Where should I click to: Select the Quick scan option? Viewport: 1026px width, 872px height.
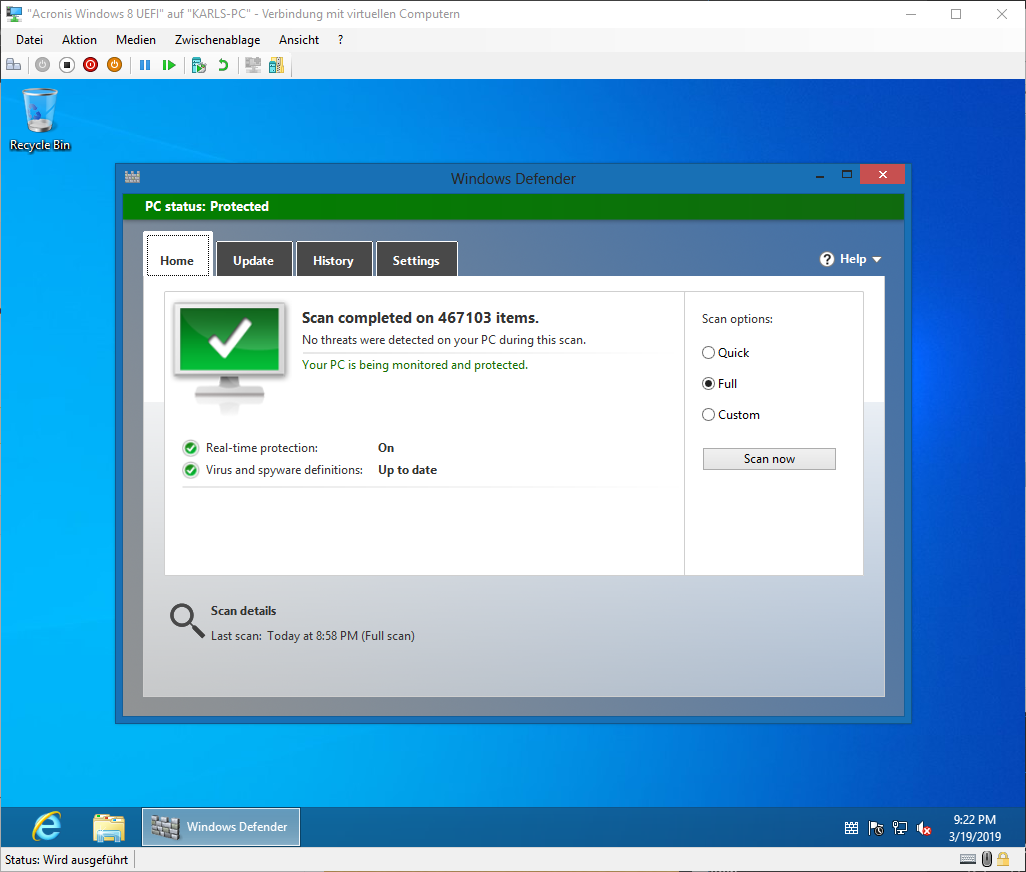pos(709,353)
